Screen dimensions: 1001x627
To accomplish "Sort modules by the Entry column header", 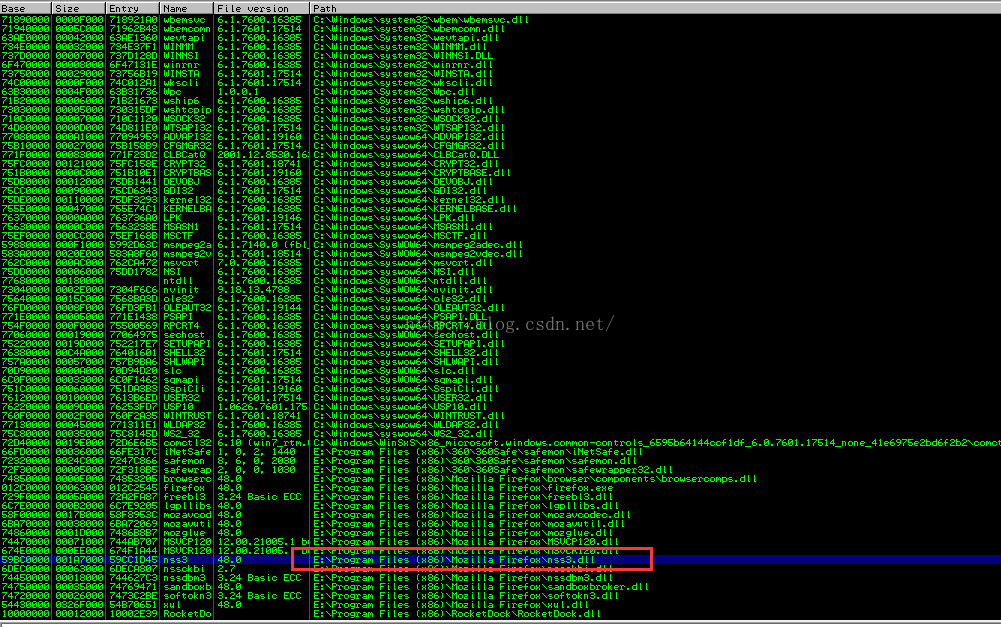I will pos(133,8).
